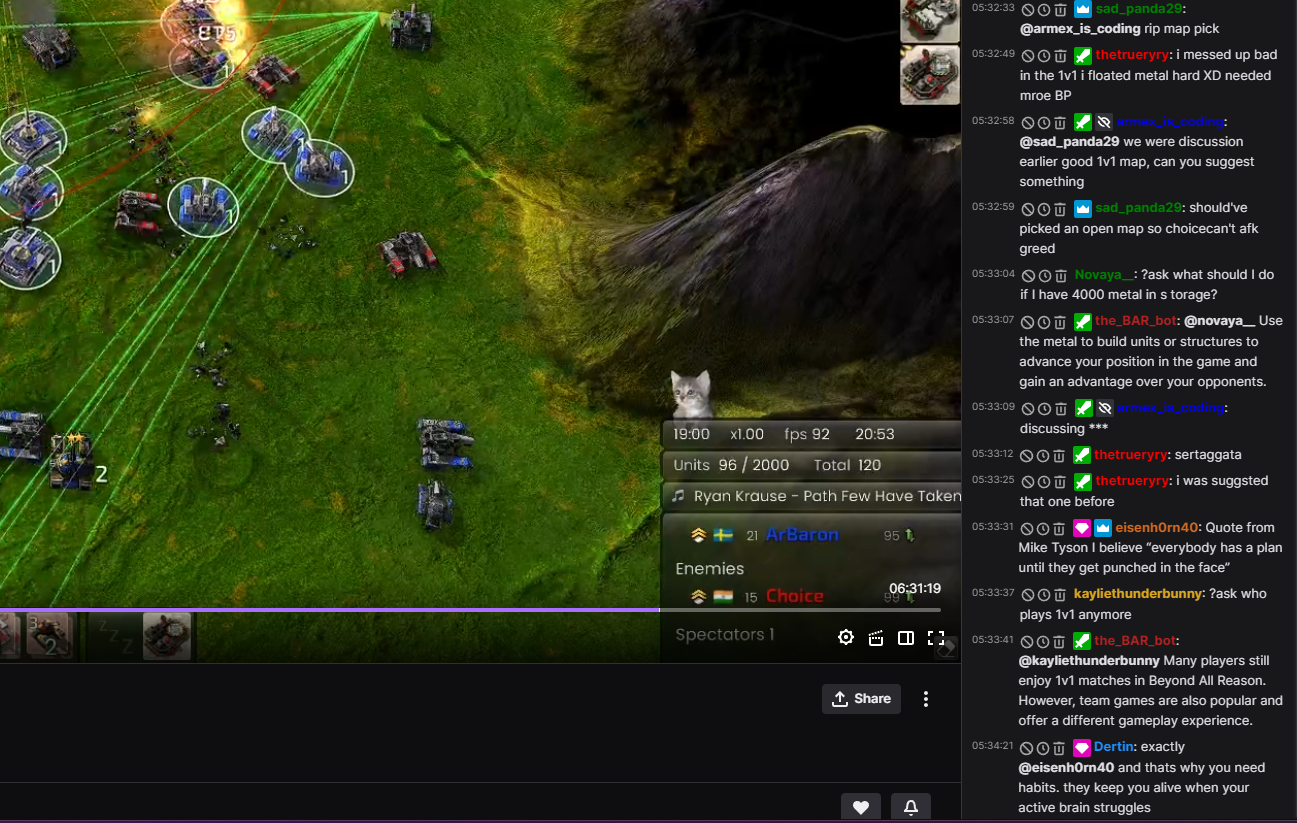Viewport: 1297px width, 823px height.
Task: Open the video player settings gear
Action: pyautogui.click(x=846, y=638)
